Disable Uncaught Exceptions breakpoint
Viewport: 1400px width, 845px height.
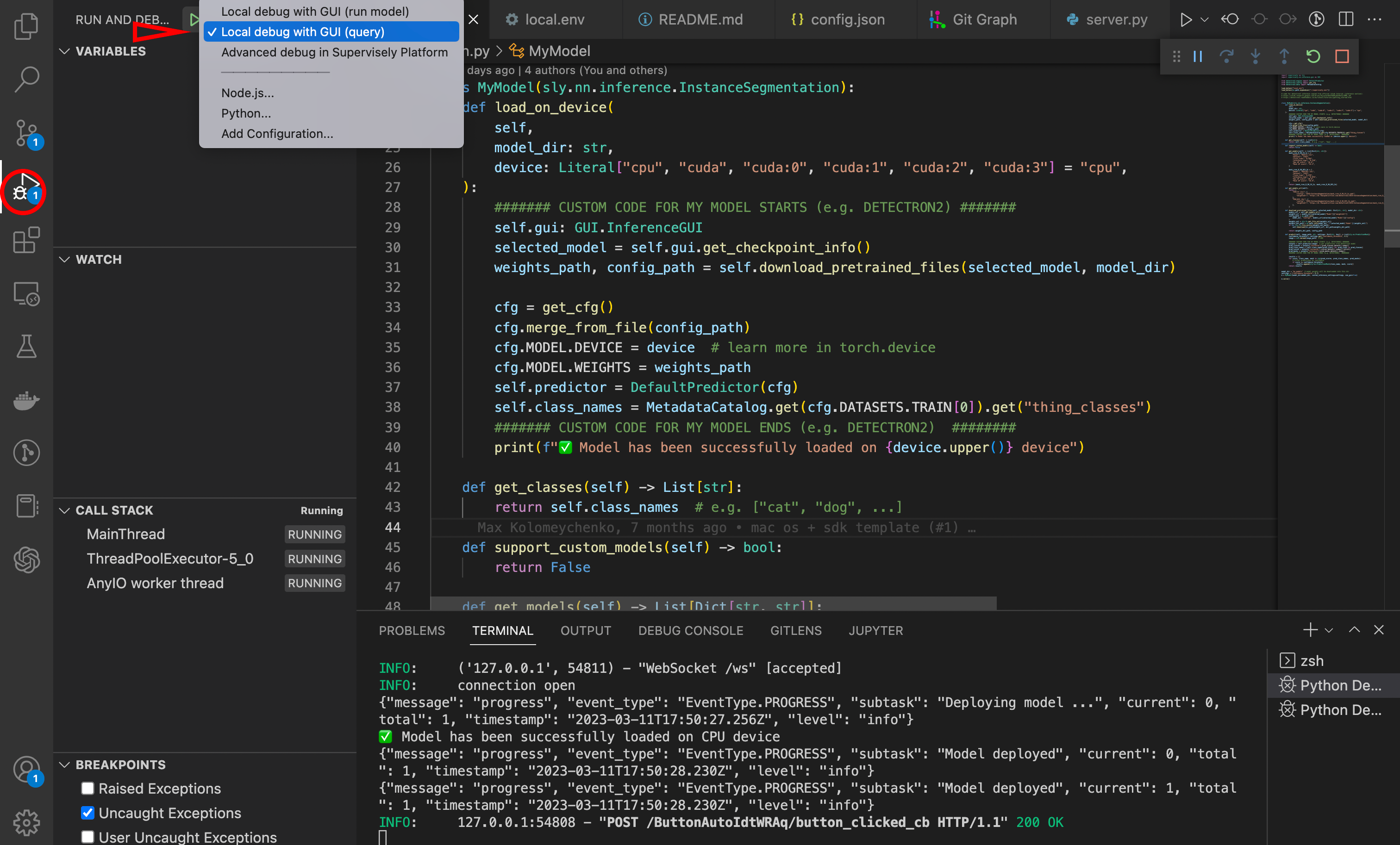click(x=87, y=813)
